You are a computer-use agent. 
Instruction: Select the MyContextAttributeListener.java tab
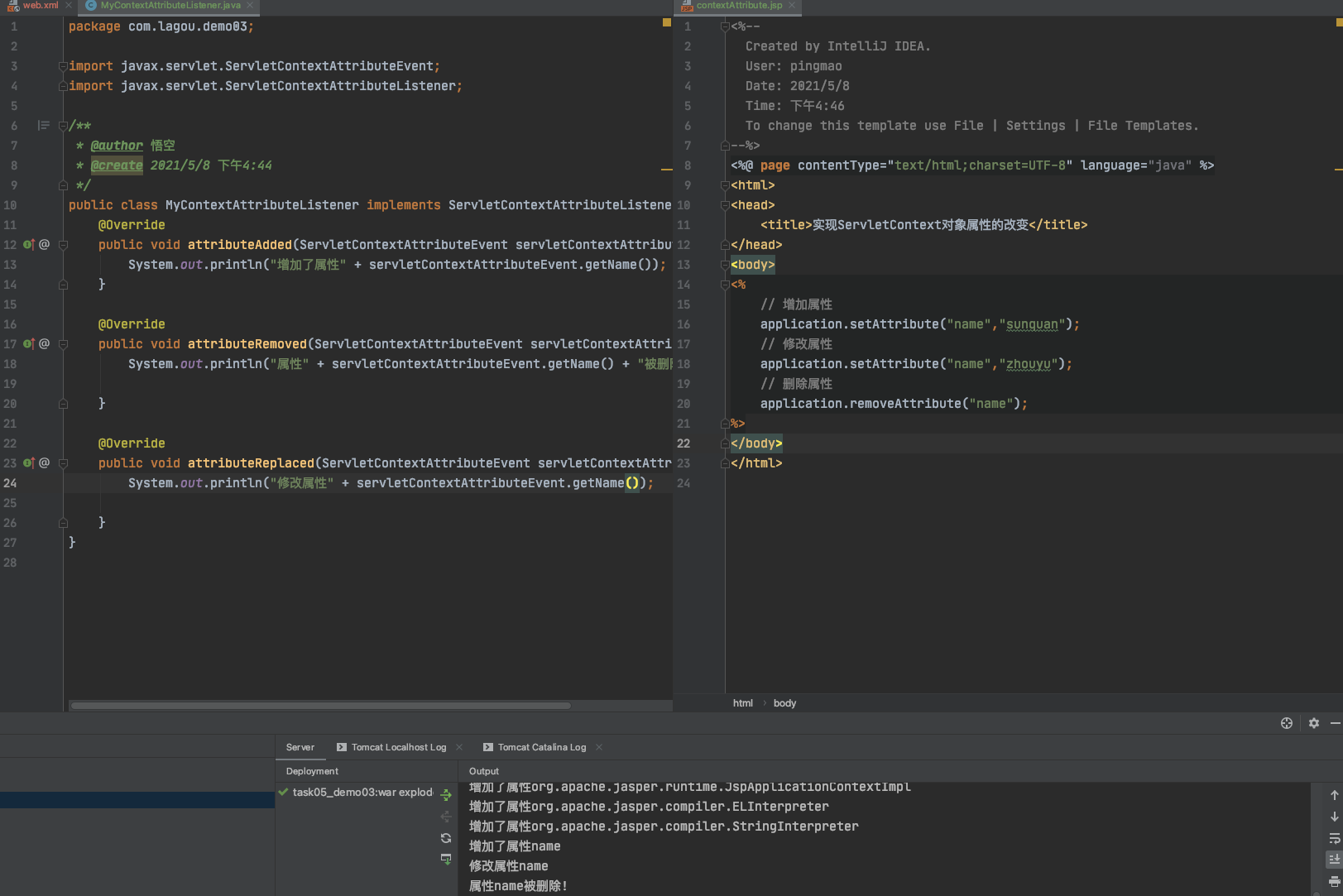170,6
